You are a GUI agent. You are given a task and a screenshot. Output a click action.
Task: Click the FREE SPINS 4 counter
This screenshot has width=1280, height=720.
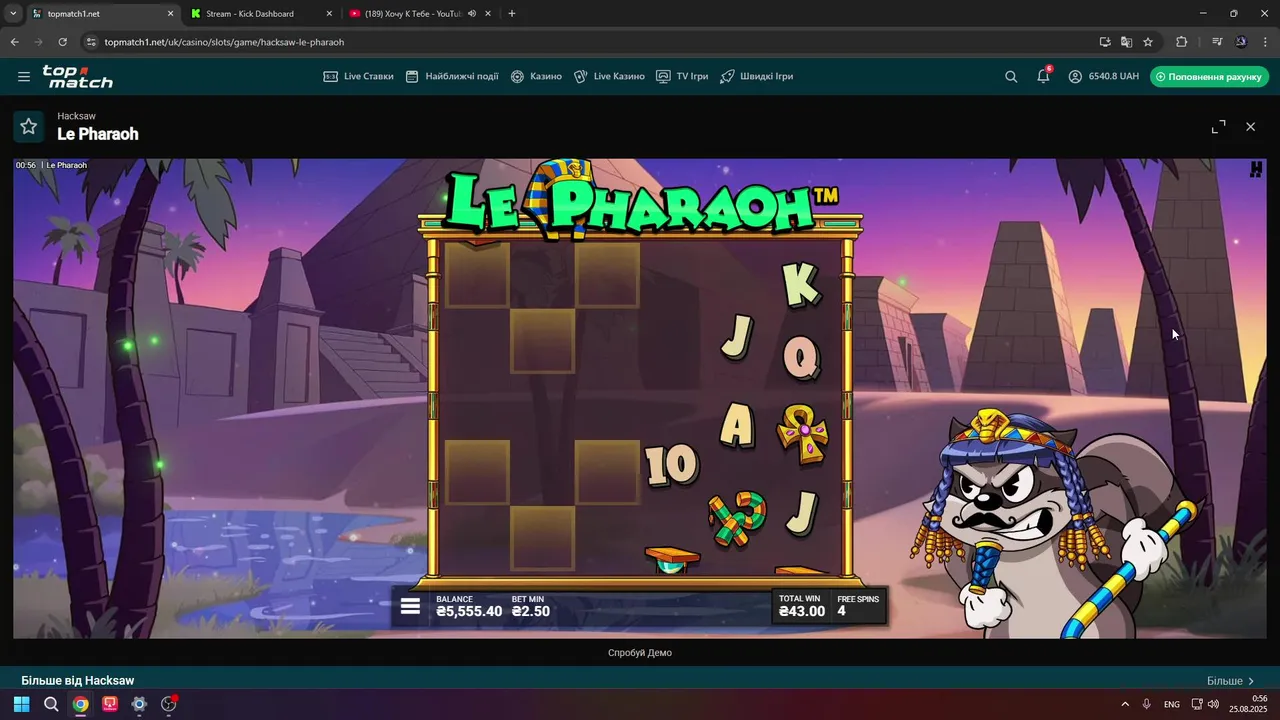coord(858,606)
